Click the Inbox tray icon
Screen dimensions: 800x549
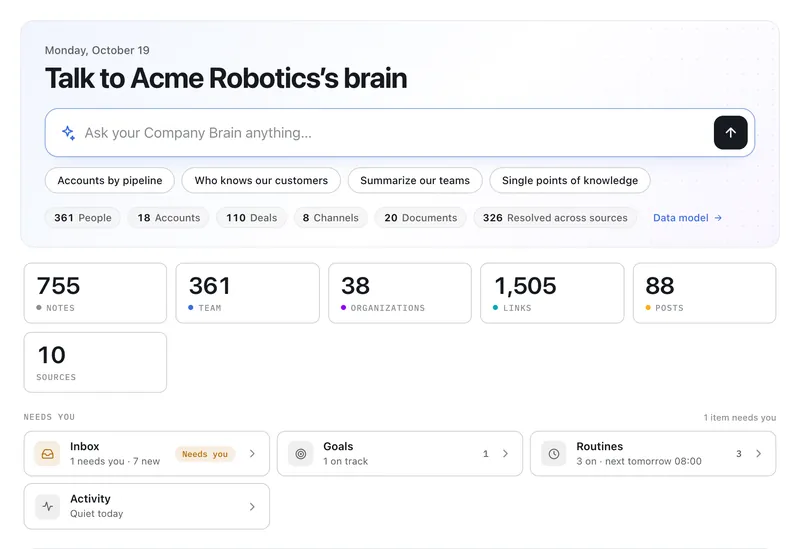47,454
